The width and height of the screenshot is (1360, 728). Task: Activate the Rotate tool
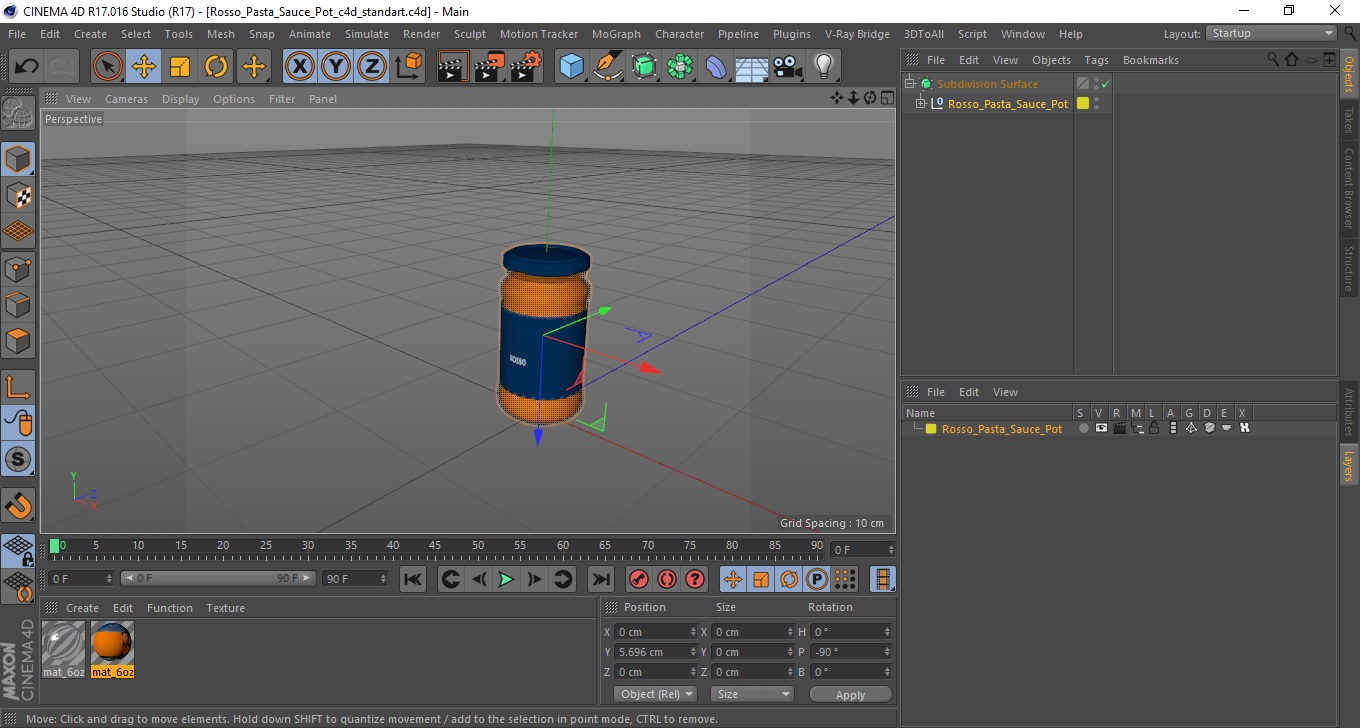coord(216,67)
